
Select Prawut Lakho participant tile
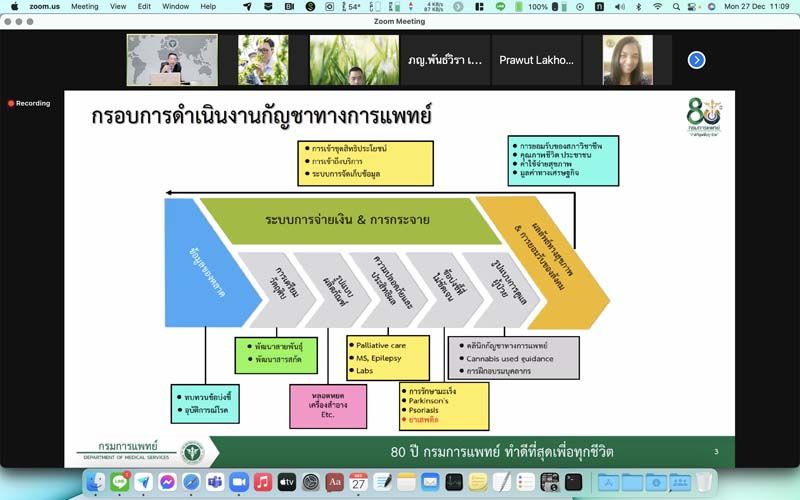534,60
